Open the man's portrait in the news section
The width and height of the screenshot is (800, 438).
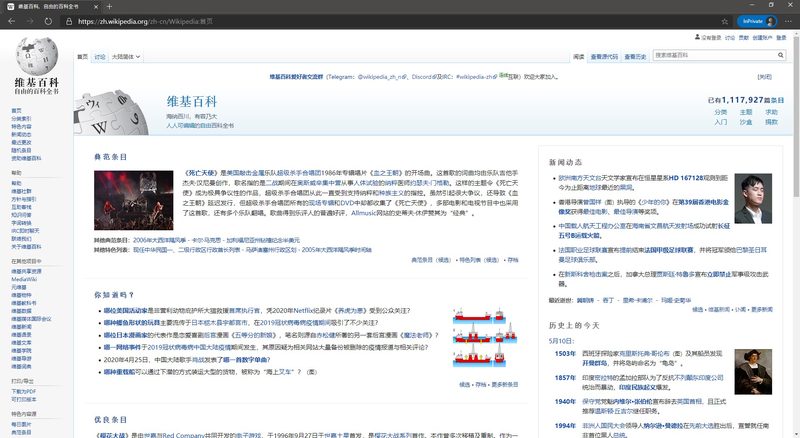(753, 199)
